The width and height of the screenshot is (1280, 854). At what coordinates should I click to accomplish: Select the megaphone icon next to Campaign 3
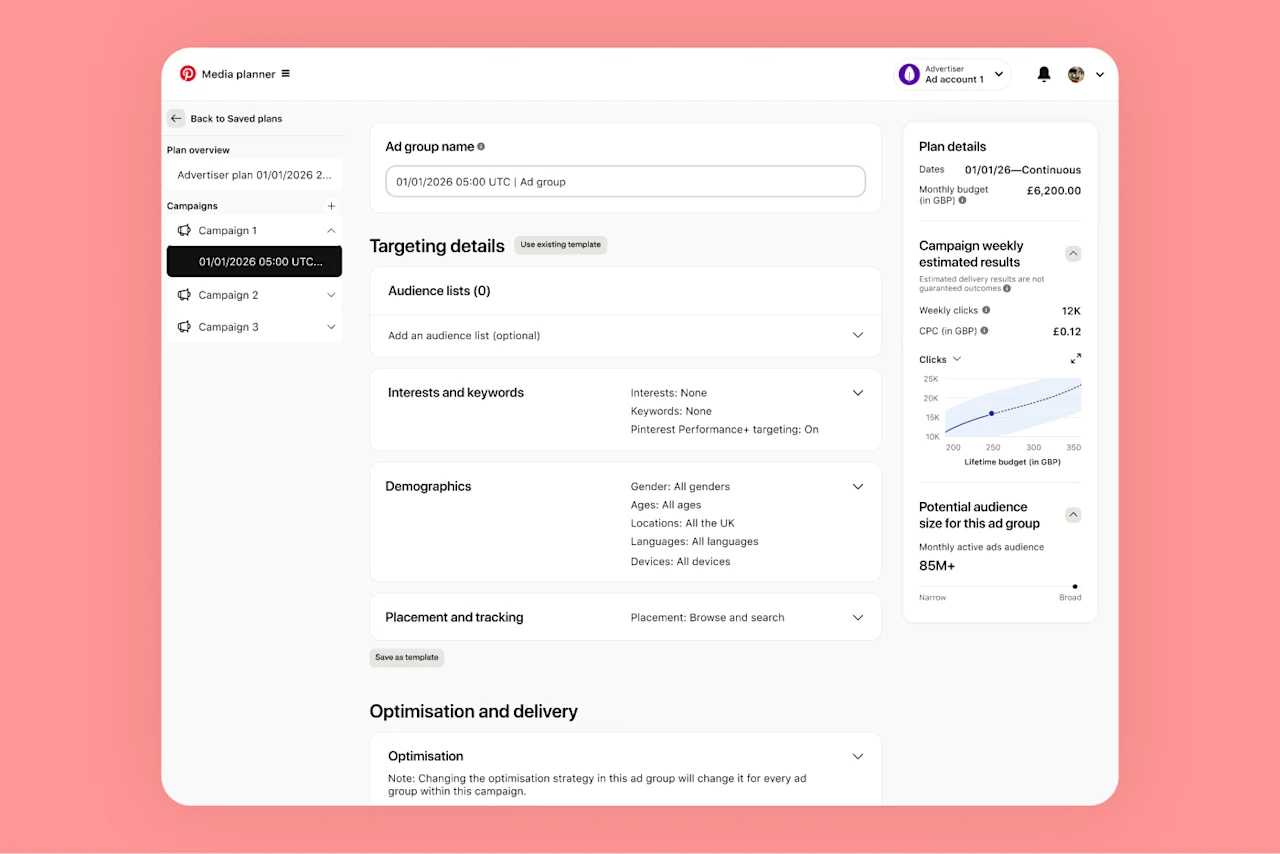184,326
